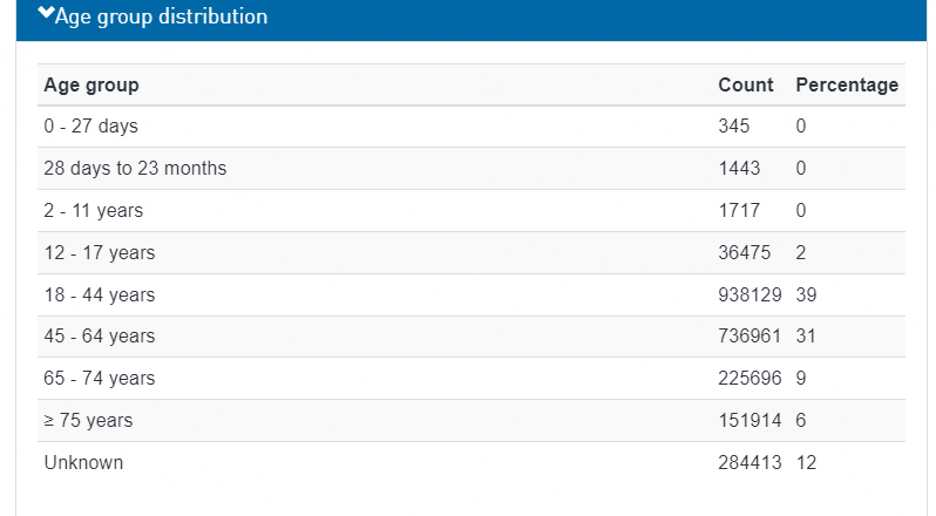The image size is (936, 516).
Task: Select the 0 - 27 days row label
Action: 91,127
